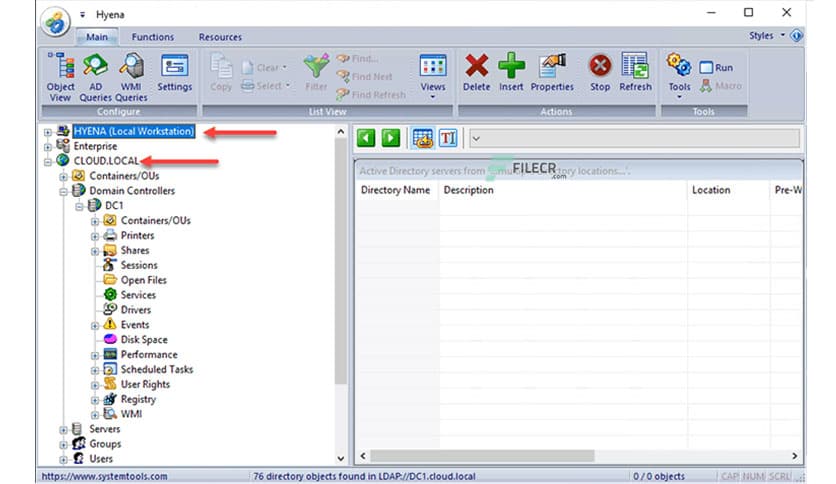This screenshot has width=836, height=484.
Task: Click the Find... command
Action: pos(358,58)
